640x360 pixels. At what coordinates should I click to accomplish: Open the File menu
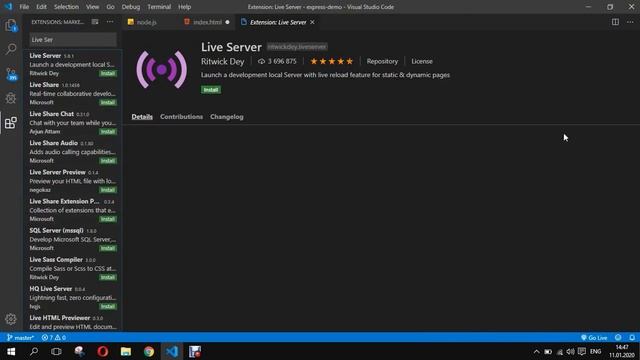24,7
